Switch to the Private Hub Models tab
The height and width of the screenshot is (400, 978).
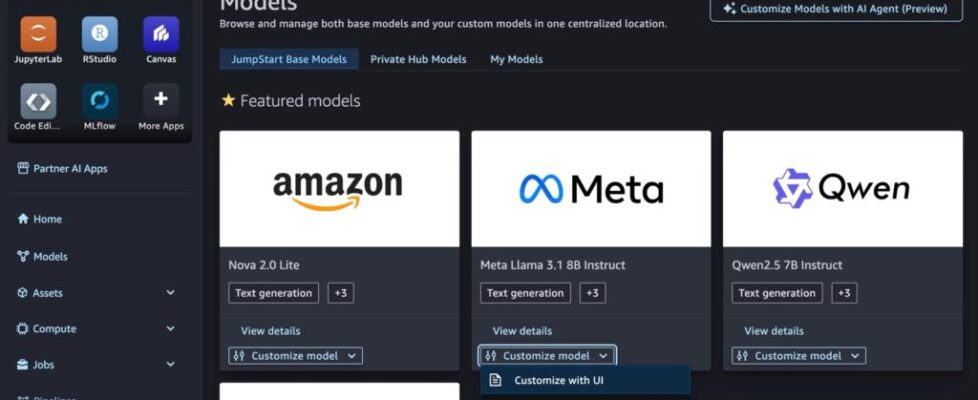[x=418, y=59]
